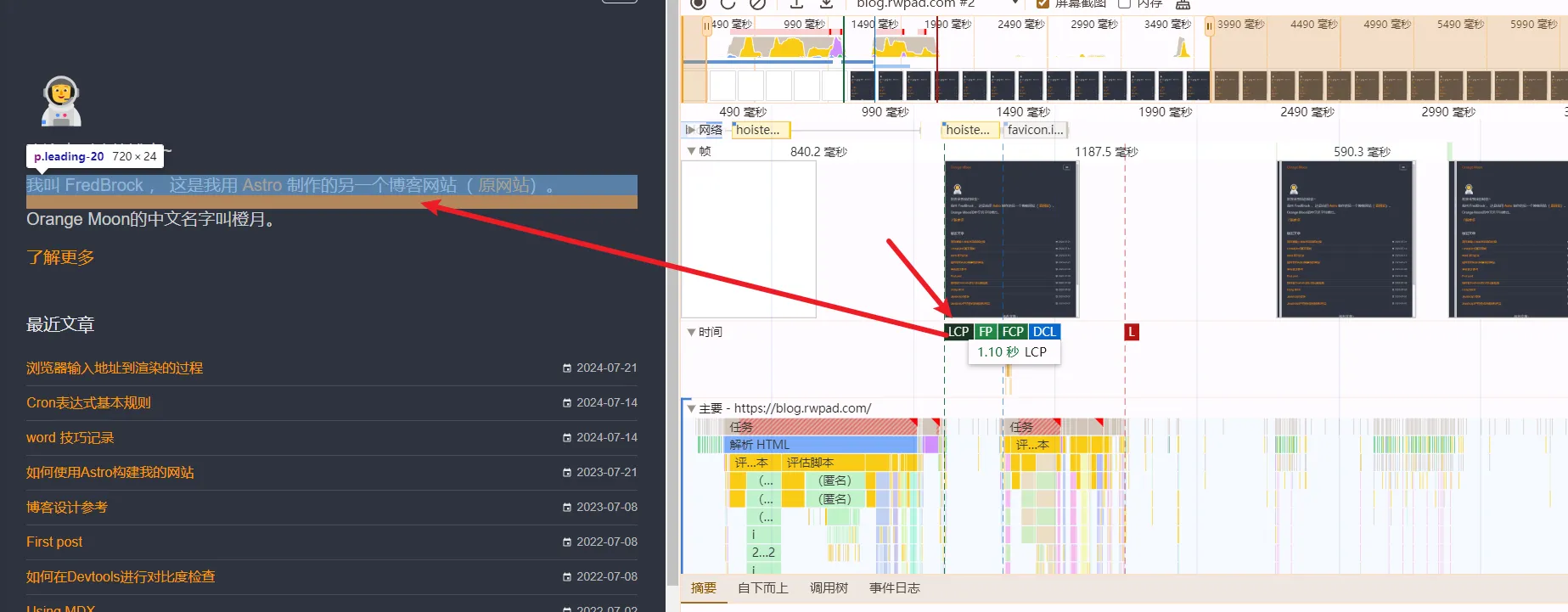Switch to the 事件日志 event log tab
This screenshot has width=1568, height=612.
click(x=895, y=588)
